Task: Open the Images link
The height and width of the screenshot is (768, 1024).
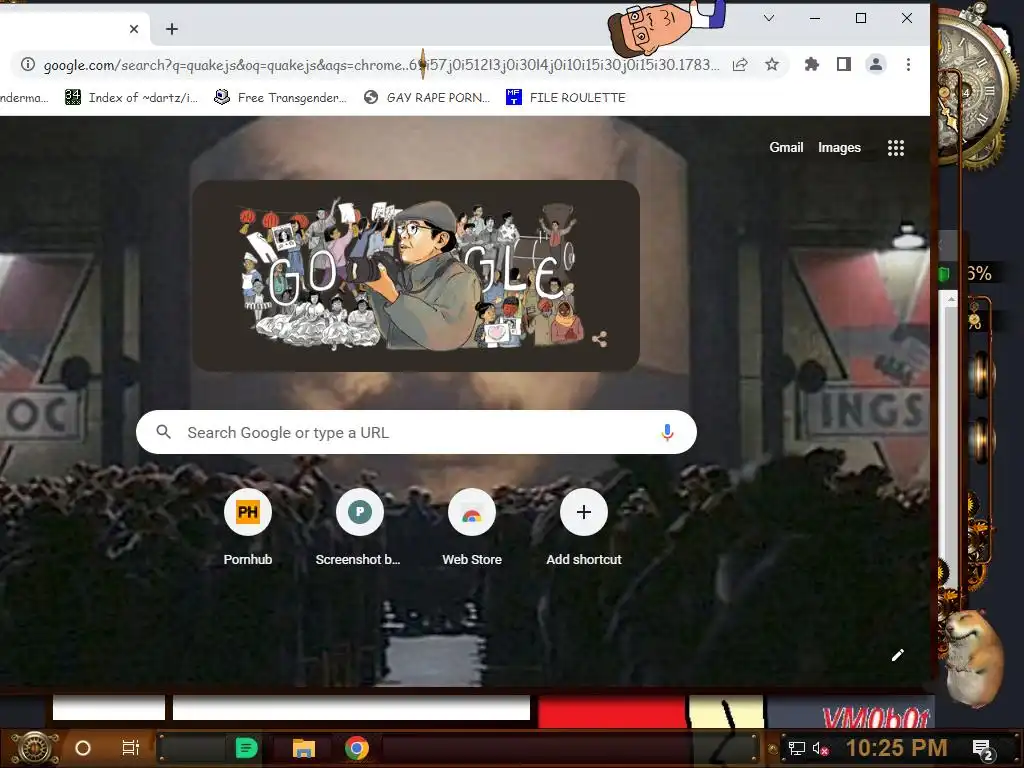Action: click(x=839, y=148)
